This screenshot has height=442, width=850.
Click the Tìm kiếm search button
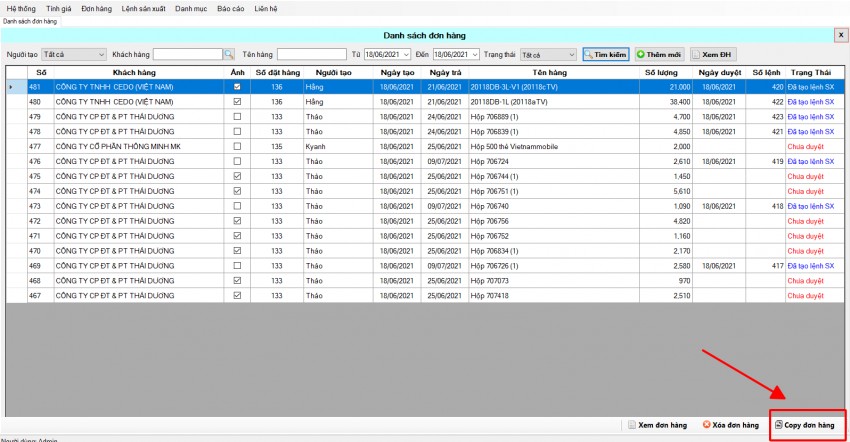[606, 54]
